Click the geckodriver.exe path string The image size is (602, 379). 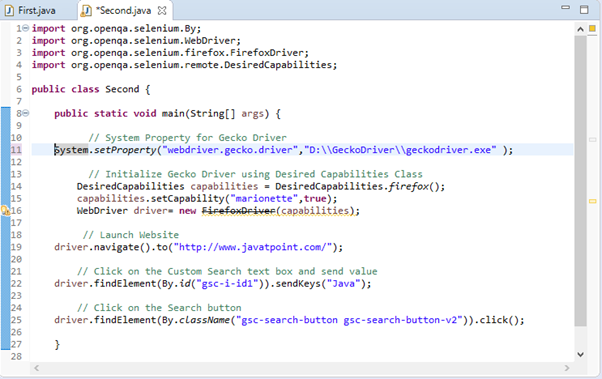click(400, 150)
